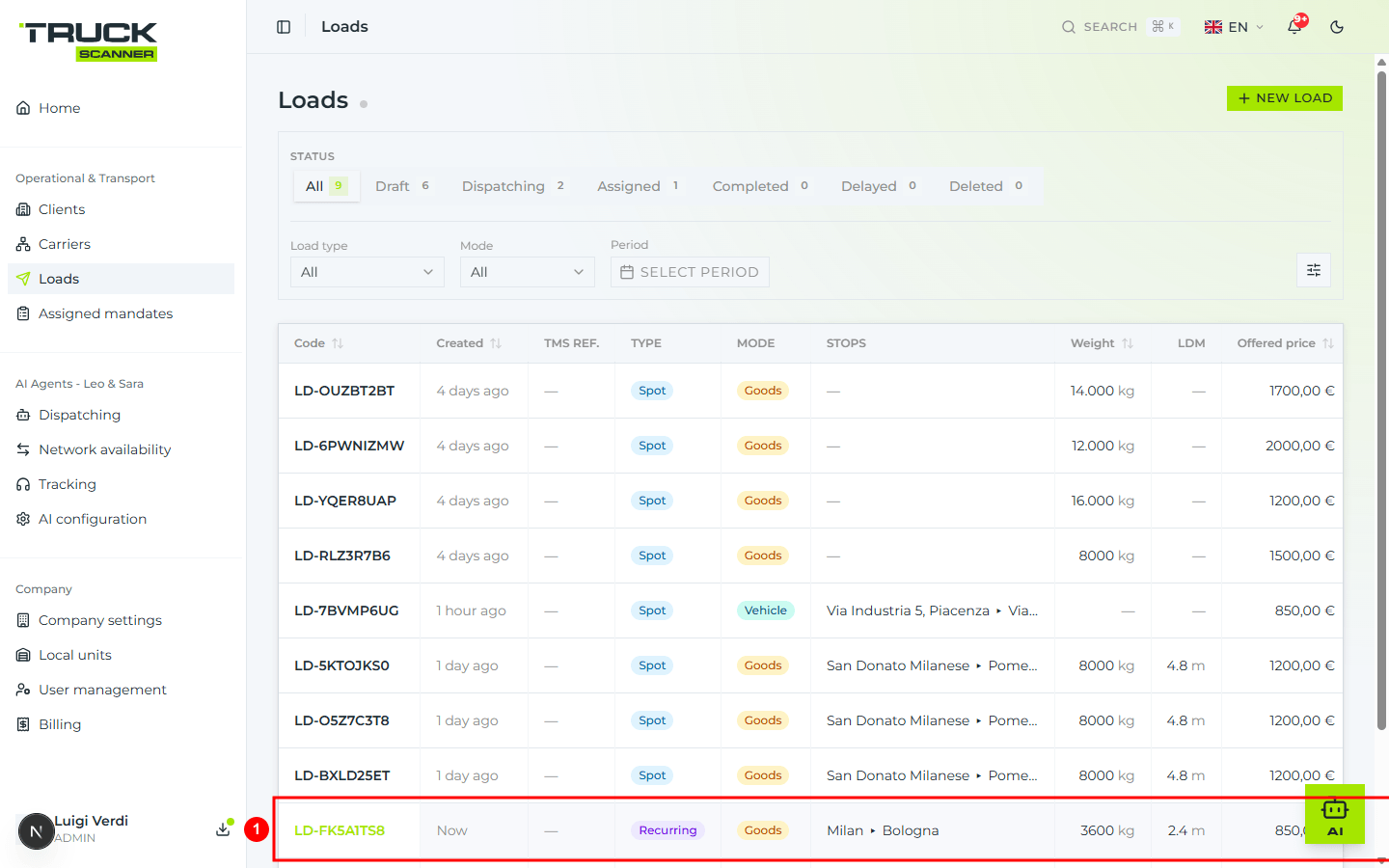Select the Dispatching status tab

click(x=513, y=186)
